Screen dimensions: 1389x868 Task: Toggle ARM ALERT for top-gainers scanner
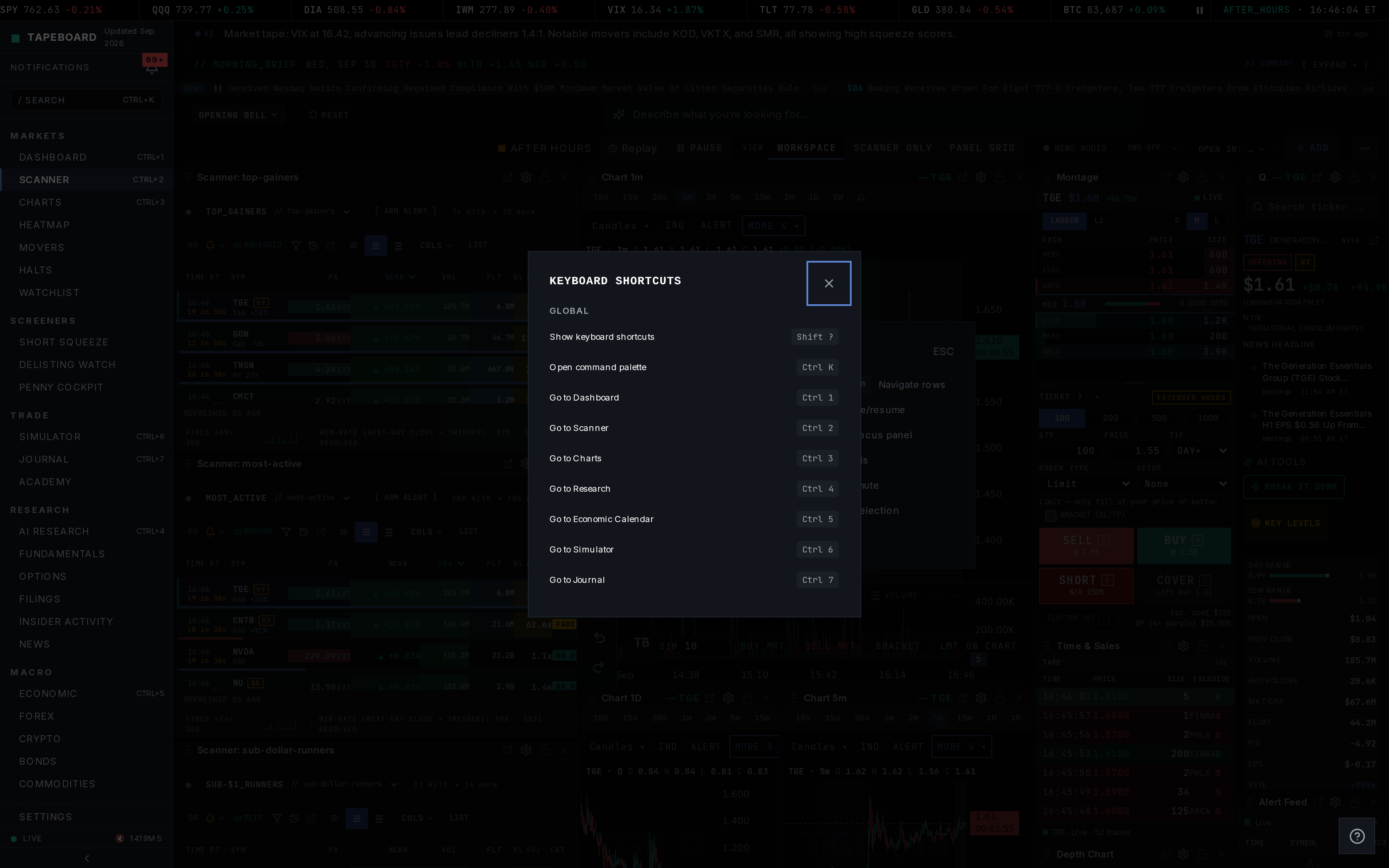coord(406,210)
